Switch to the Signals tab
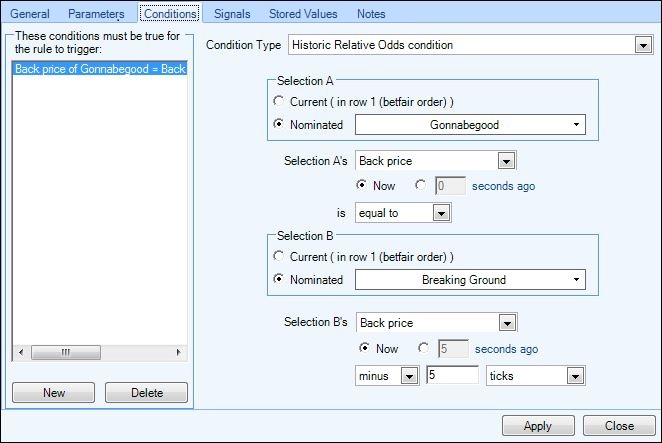Viewport: 662px width, 443px height. 232,14
